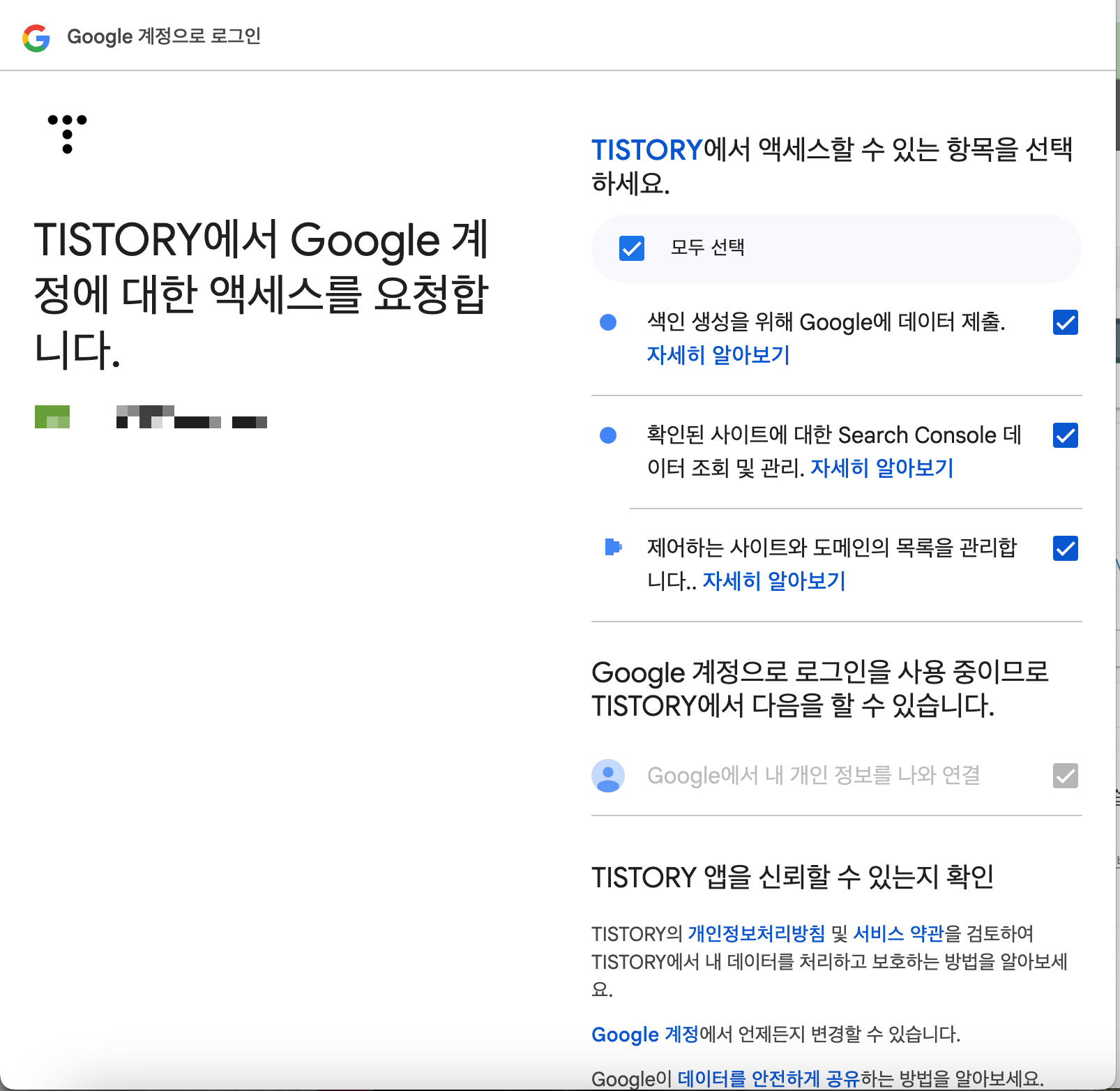Click the blue tag icon beside site list permission

click(613, 547)
